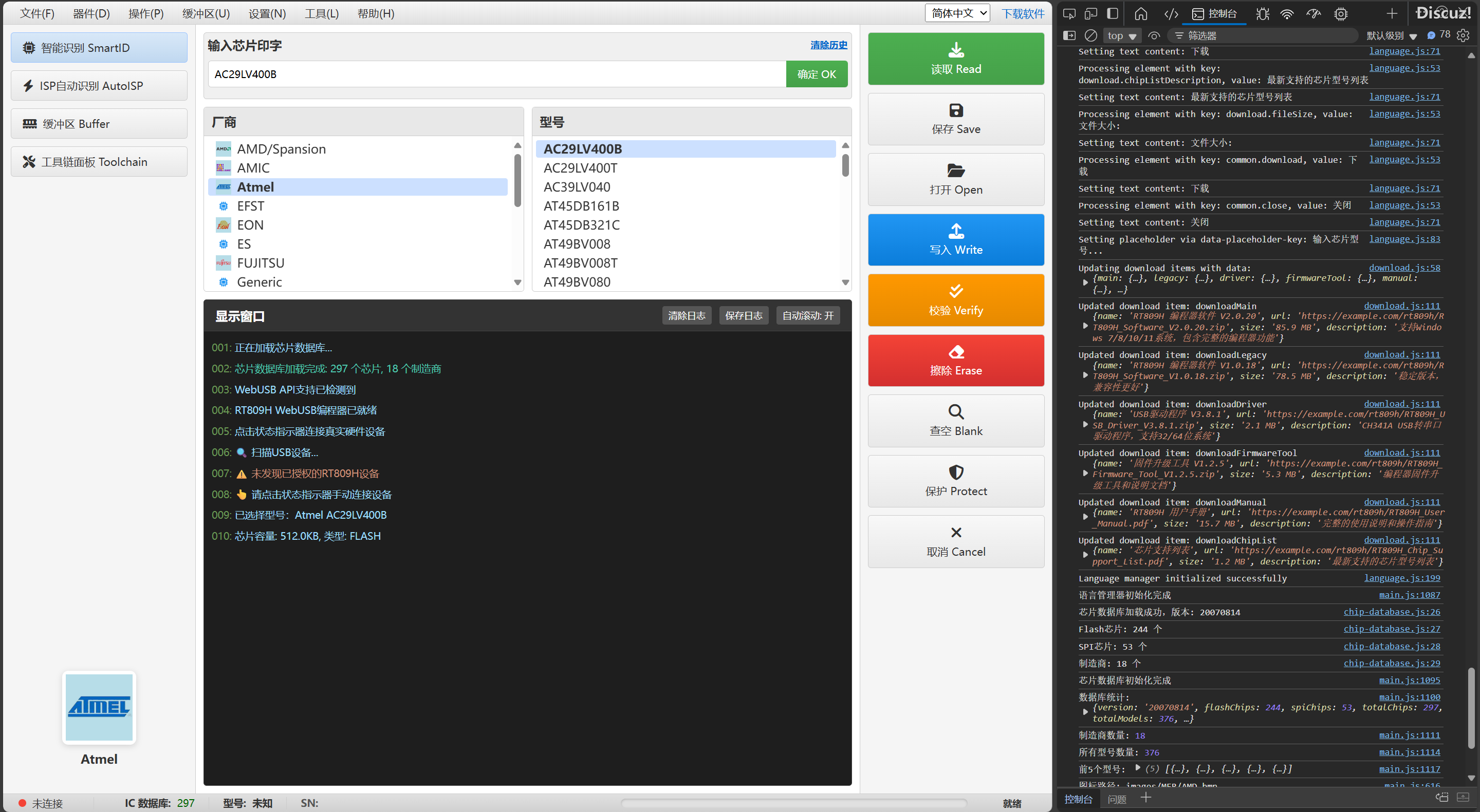Click the 查空 Blank check button
Image resolution: width=1480 pixels, height=812 pixels.
(x=955, y=420)
